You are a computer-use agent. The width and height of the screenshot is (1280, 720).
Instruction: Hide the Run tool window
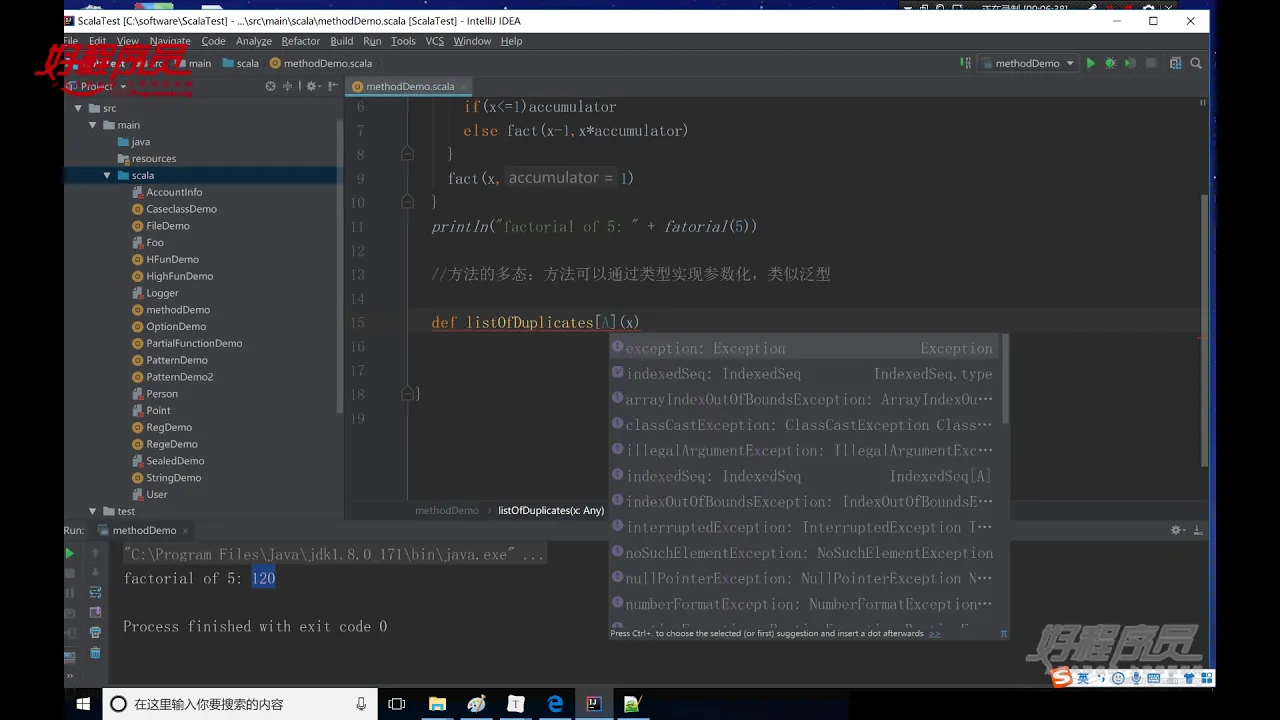tap(1197, 530)
